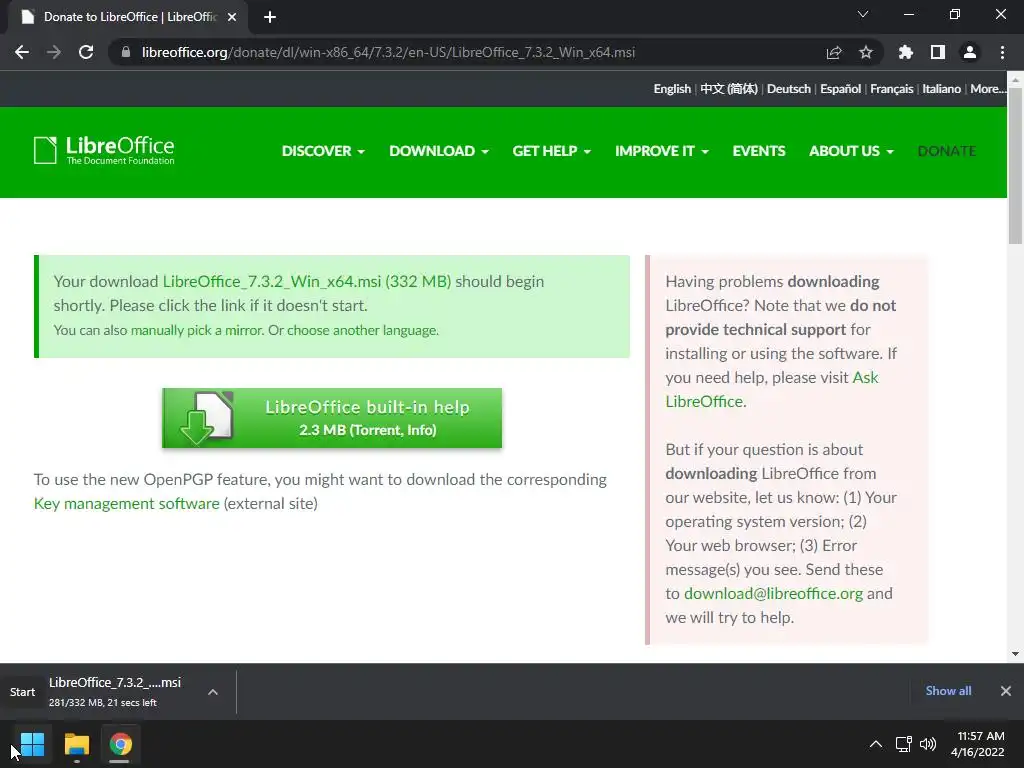Expand the ABOUT US menu

[x=851, y=151]
